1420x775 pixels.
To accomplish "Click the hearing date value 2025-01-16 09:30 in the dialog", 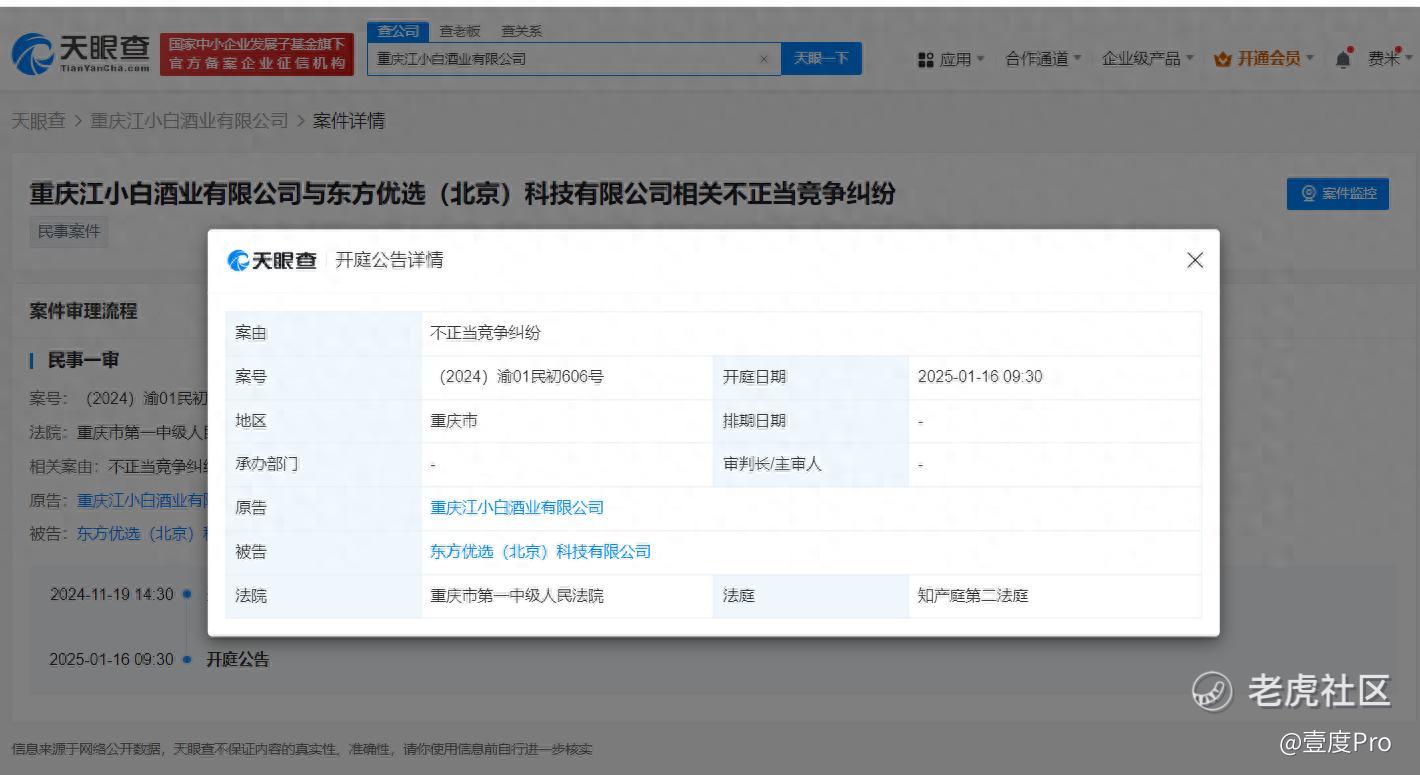I will 980,377.
